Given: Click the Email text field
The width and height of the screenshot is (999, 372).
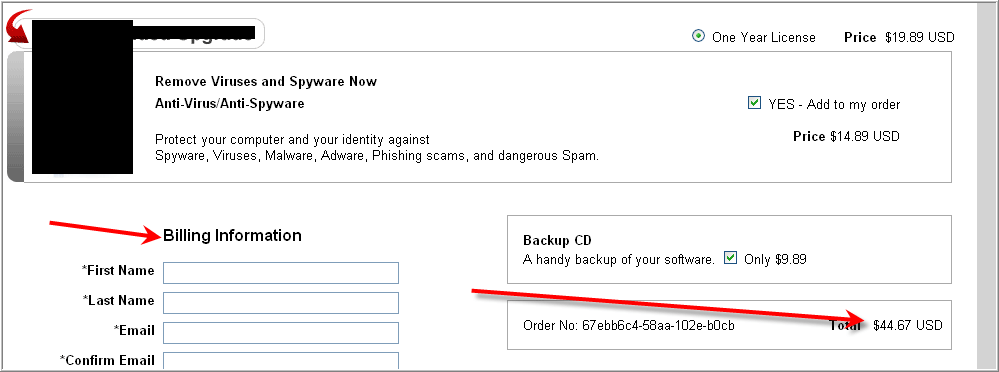Looking at the screenshot, I should (x=281, y=333).
